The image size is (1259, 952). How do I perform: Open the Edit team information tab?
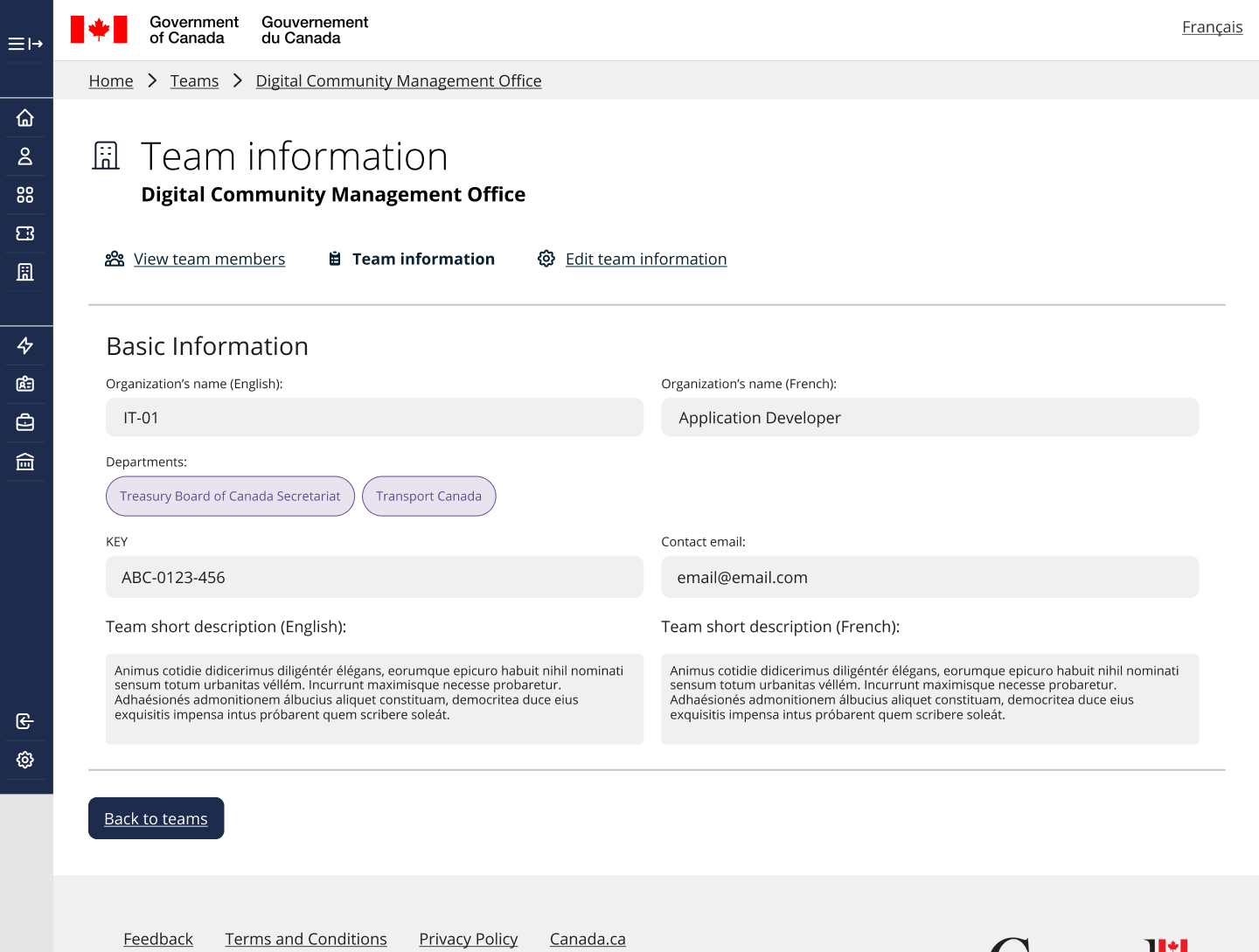tap(646, 259)
